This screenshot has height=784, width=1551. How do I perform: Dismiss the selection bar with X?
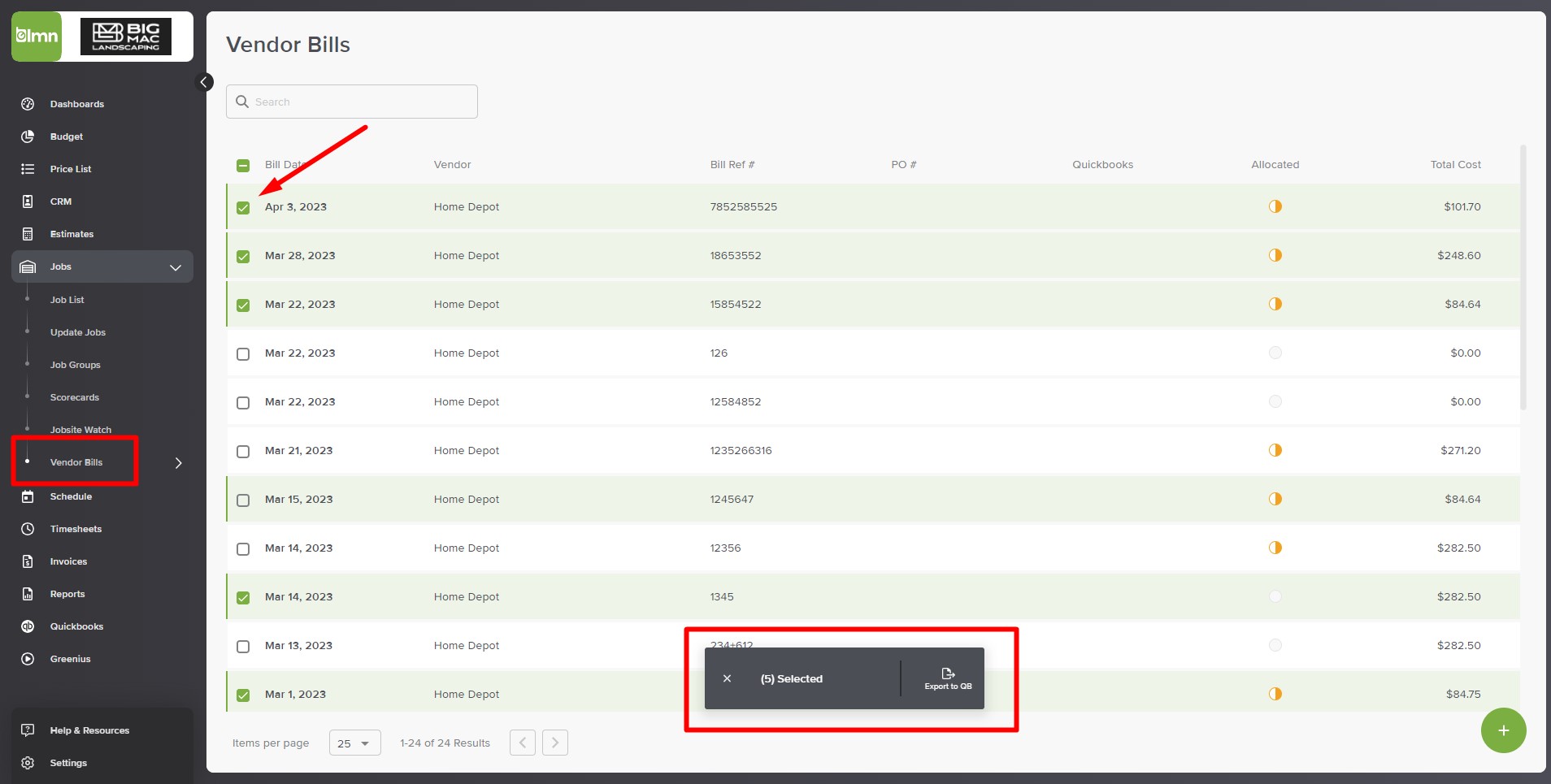pyautogui.click(x=728, y=678)
